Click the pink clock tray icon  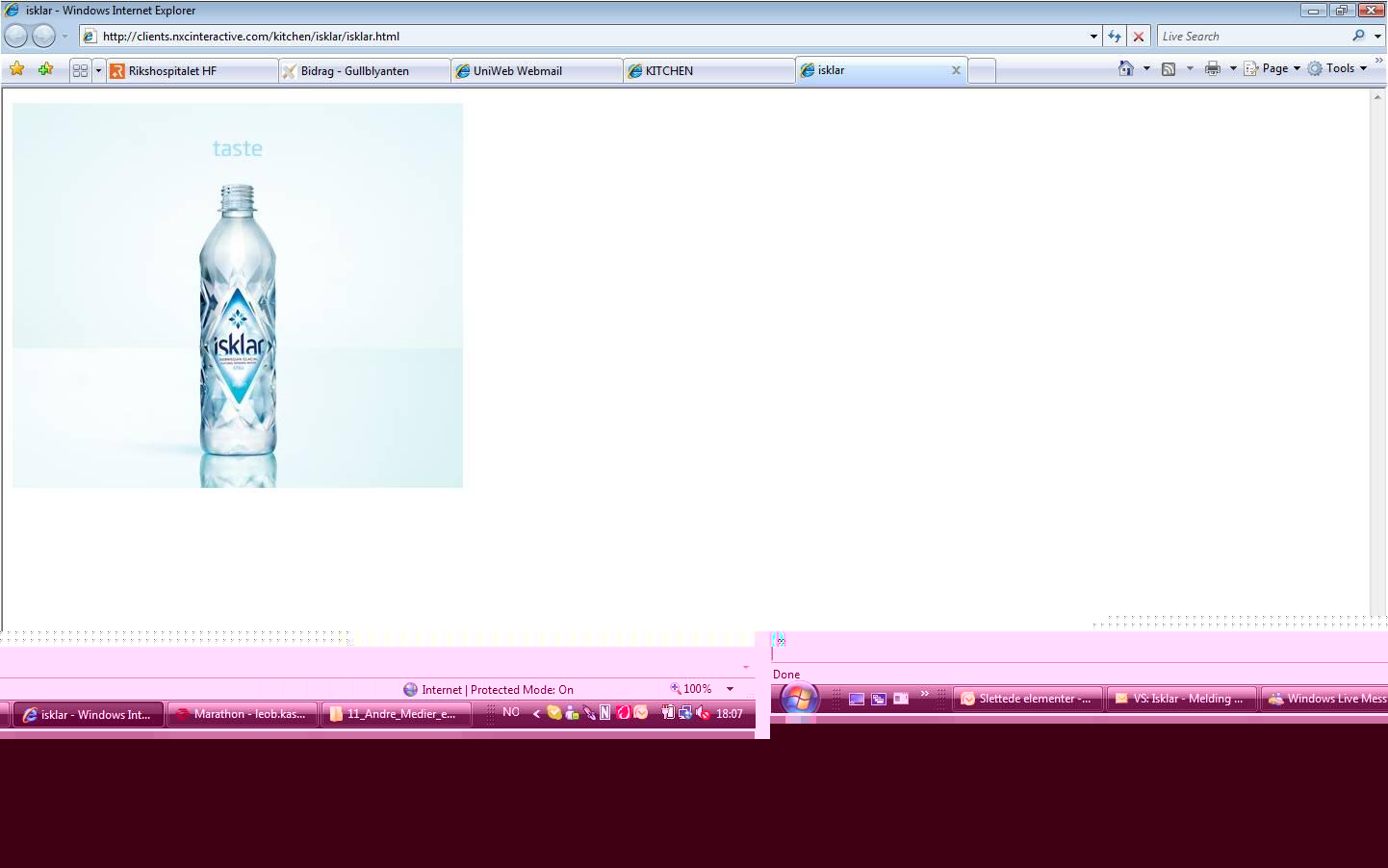click(x=640, y=713)
